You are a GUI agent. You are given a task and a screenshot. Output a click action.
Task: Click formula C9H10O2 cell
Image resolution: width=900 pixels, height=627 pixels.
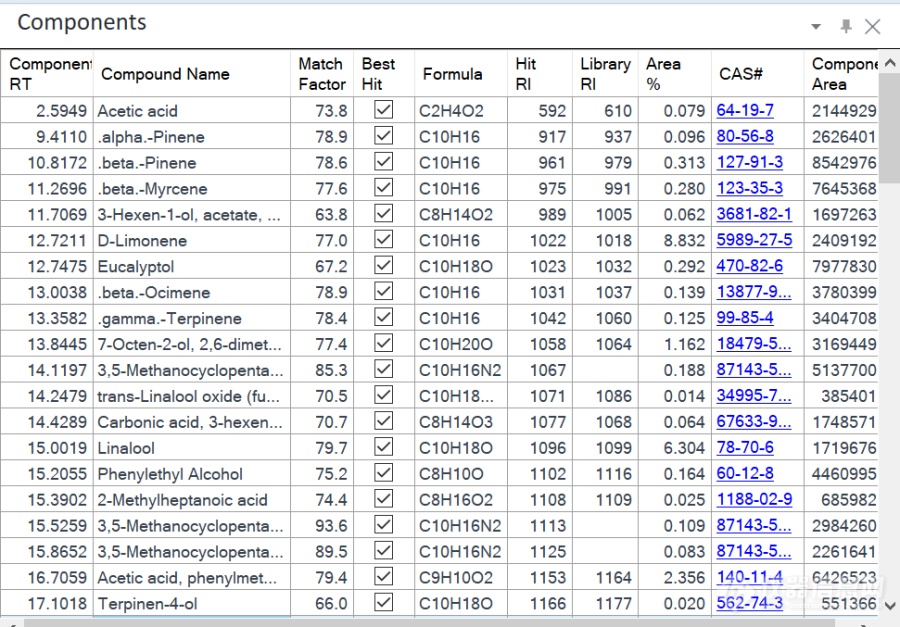(461, 577)
